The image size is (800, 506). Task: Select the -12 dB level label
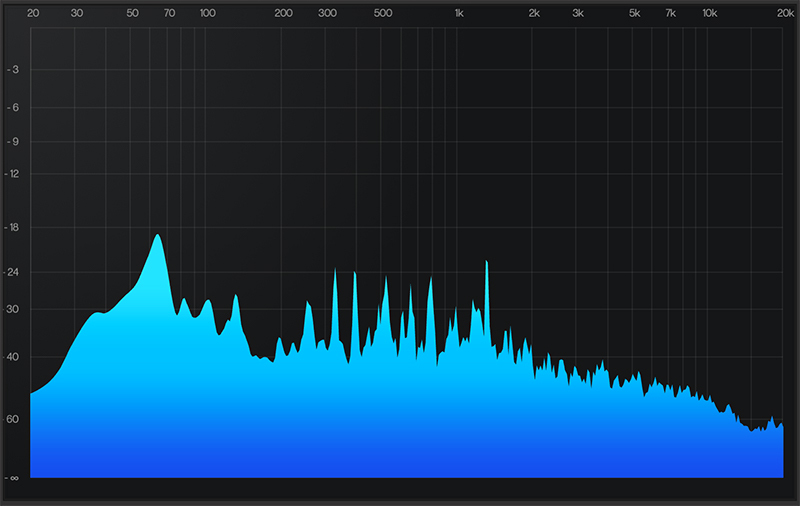[14, 174]
